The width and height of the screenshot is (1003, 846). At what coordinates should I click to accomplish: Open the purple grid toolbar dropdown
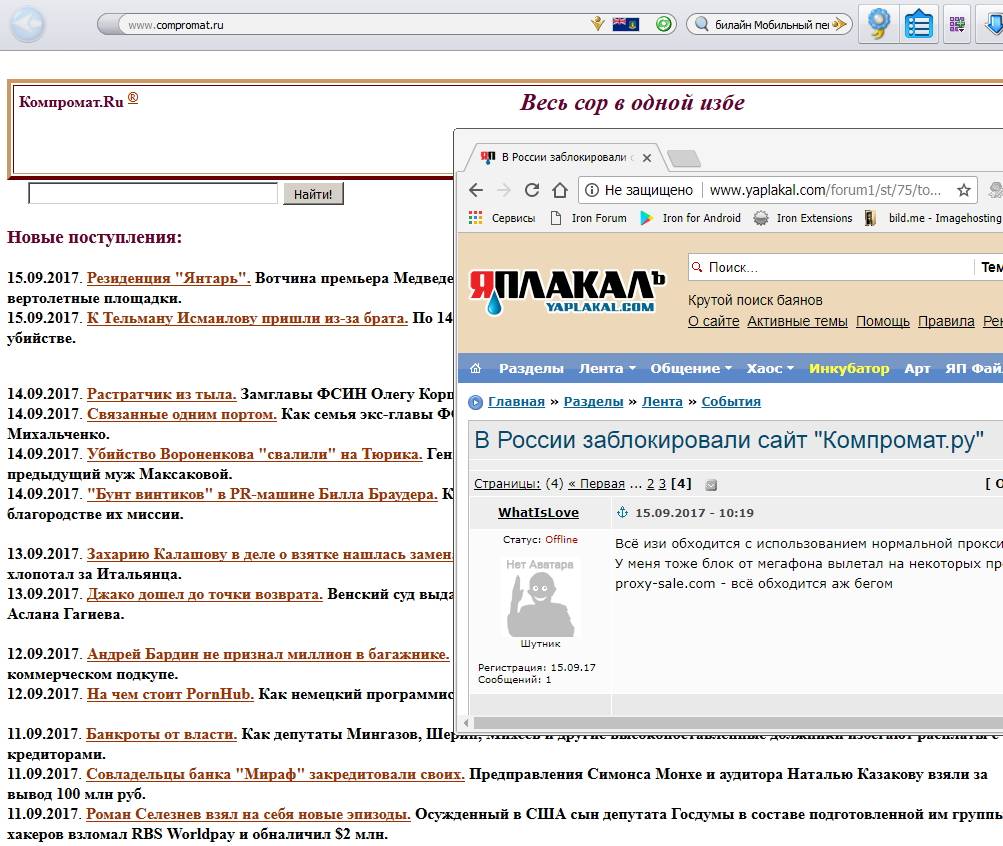(x=957, y=24)
